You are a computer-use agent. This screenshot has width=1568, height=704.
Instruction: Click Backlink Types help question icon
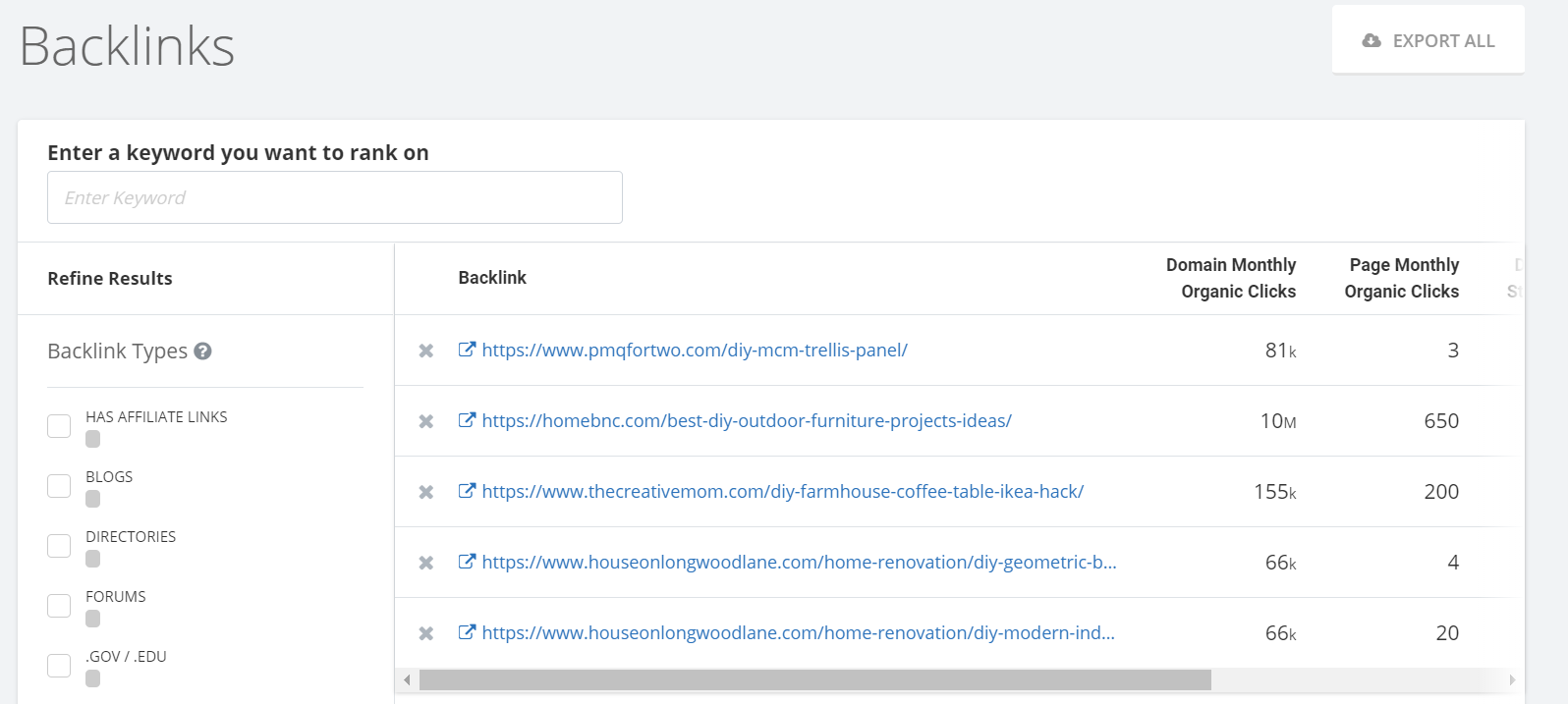[202, 352]
